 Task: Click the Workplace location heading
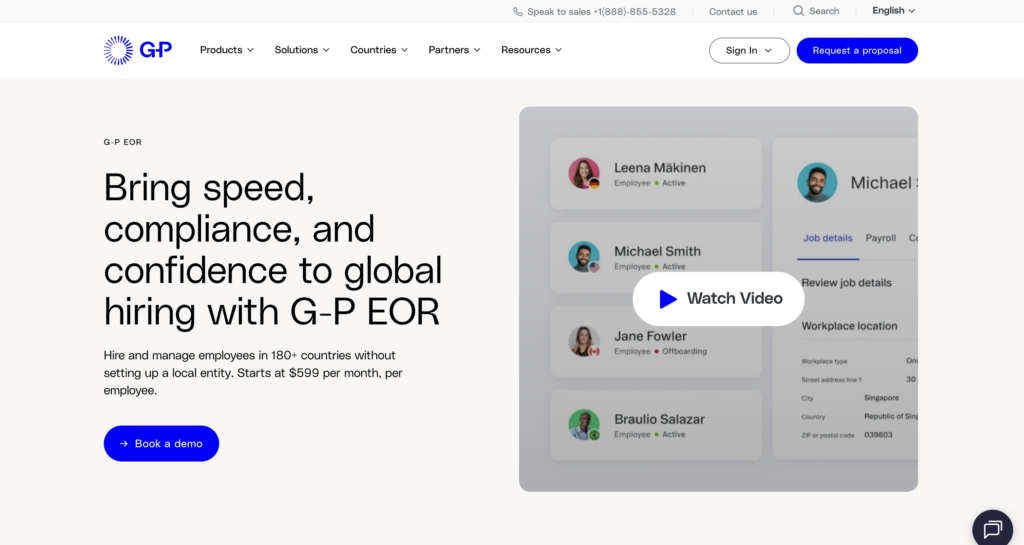(849, 326)
